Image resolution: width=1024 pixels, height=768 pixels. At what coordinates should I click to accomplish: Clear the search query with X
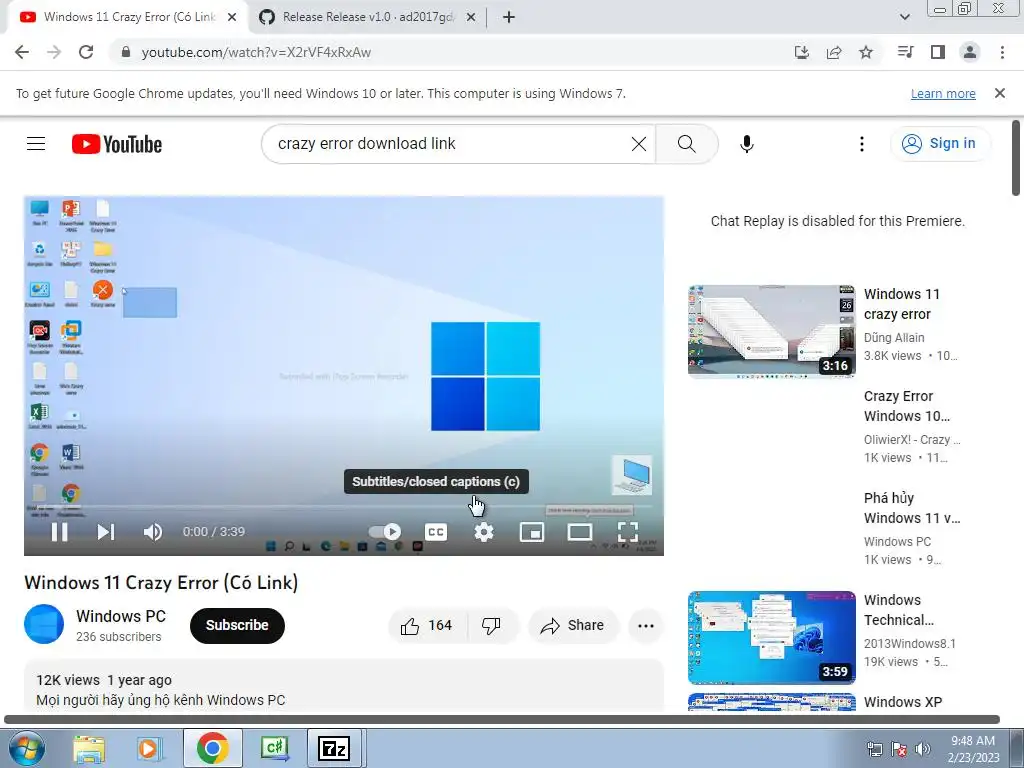(639, 144)
